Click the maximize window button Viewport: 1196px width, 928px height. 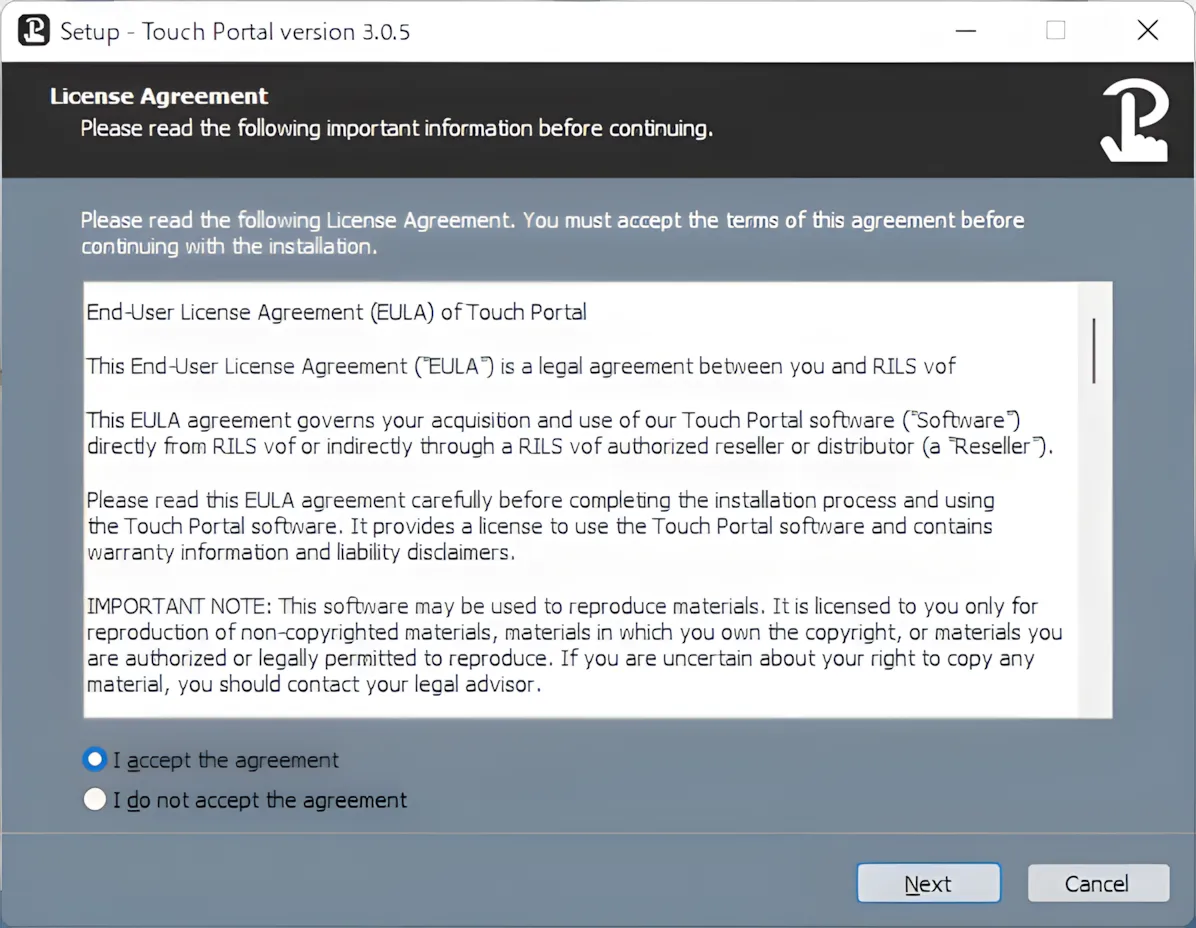click(x=1055, y=31)
